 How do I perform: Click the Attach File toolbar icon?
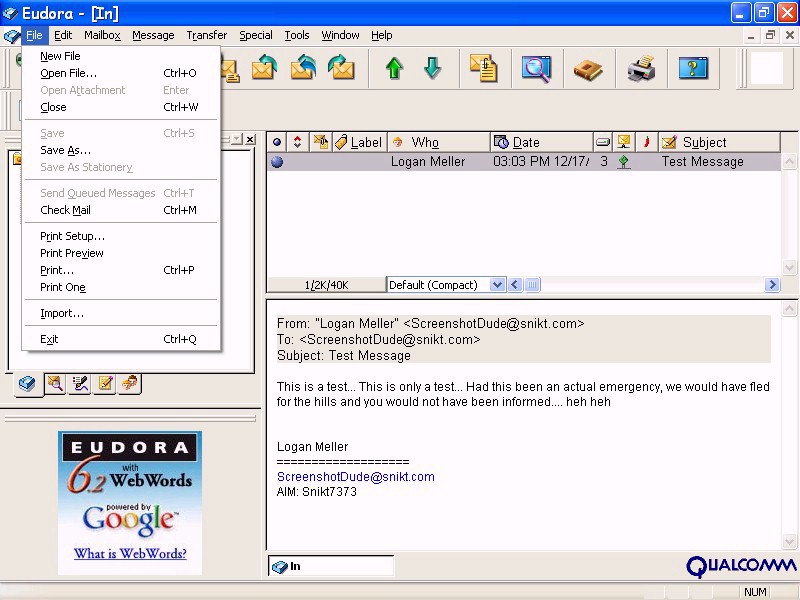pyautogui.click(x=484, y=68)
